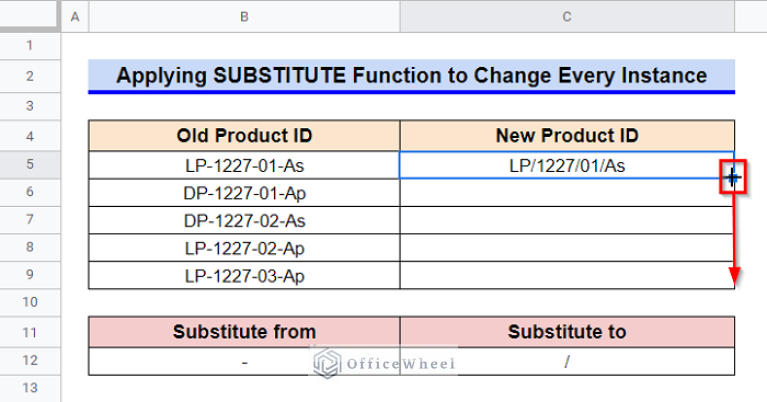Select column A header
This screenshot has height=402, width=767.
click(76, 15)
